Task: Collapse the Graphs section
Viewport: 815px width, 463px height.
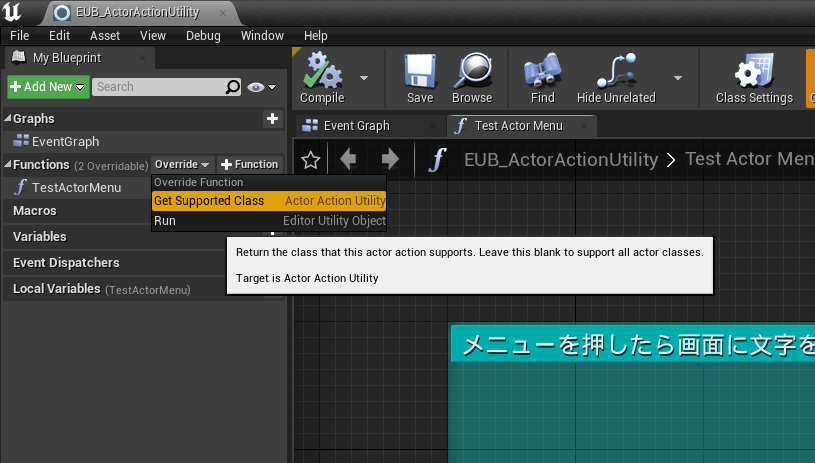Action: tap(8, 118)
